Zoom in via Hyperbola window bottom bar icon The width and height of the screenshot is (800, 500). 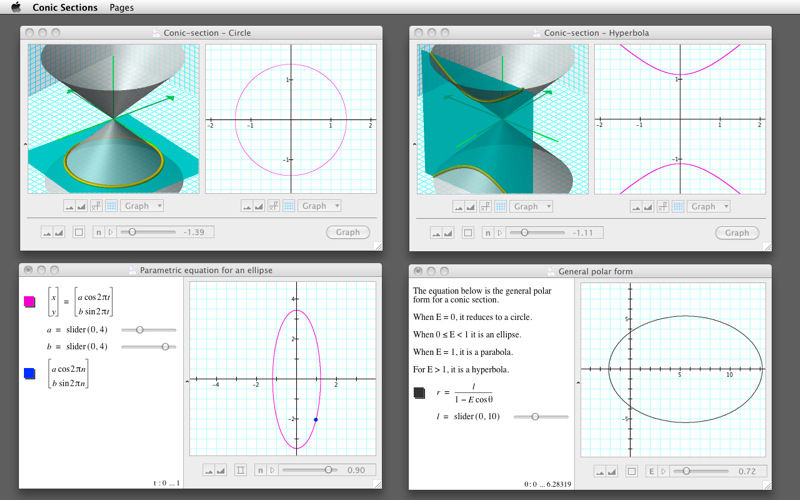coord(448,233)
